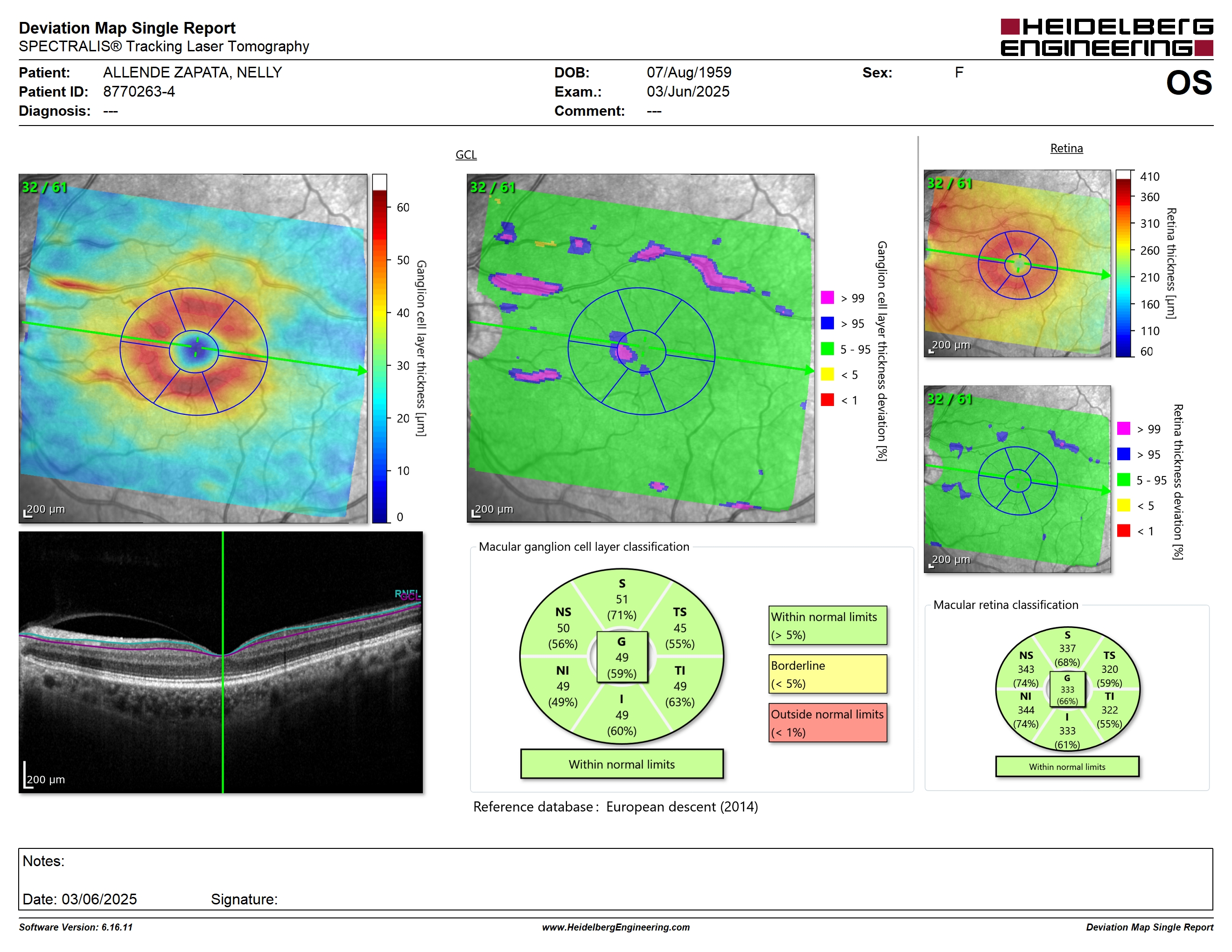Image resolution: width=1232 pixels, height=952 pixels.
Task: Click the foveal center of GCL heat map grid
Action: 194,351
